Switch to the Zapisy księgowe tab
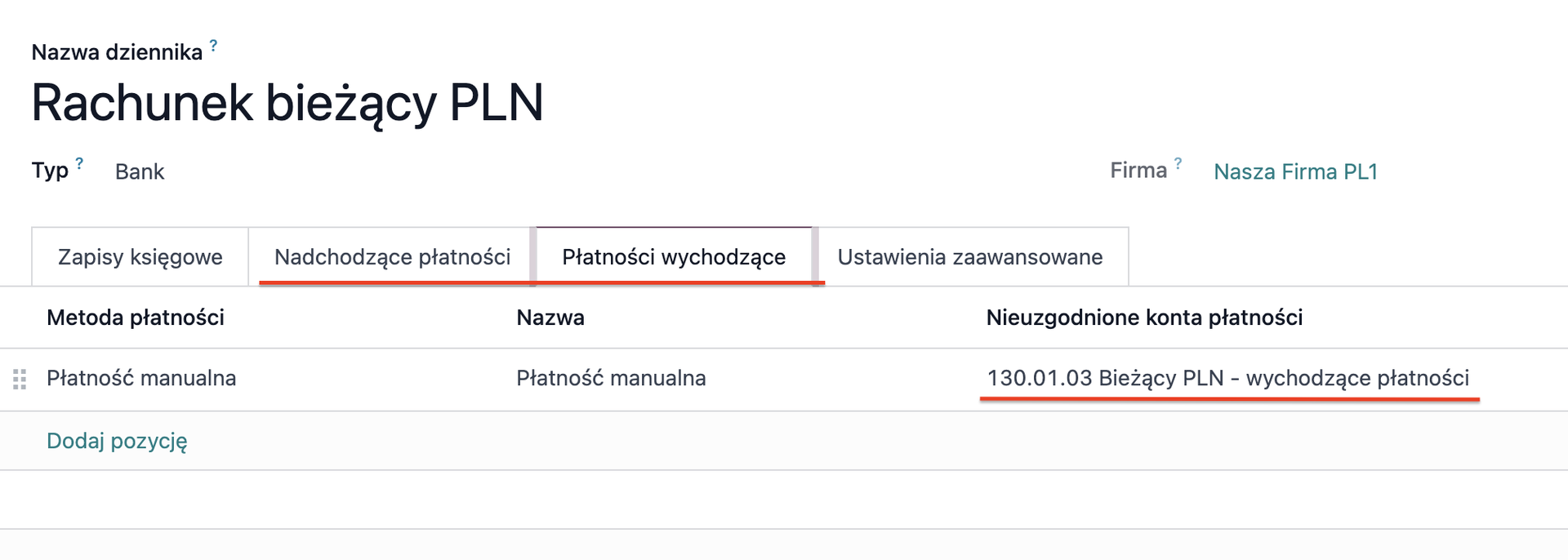Viewport: 1568px width, 560px height. pyautogui.click(x=140, y=257)
